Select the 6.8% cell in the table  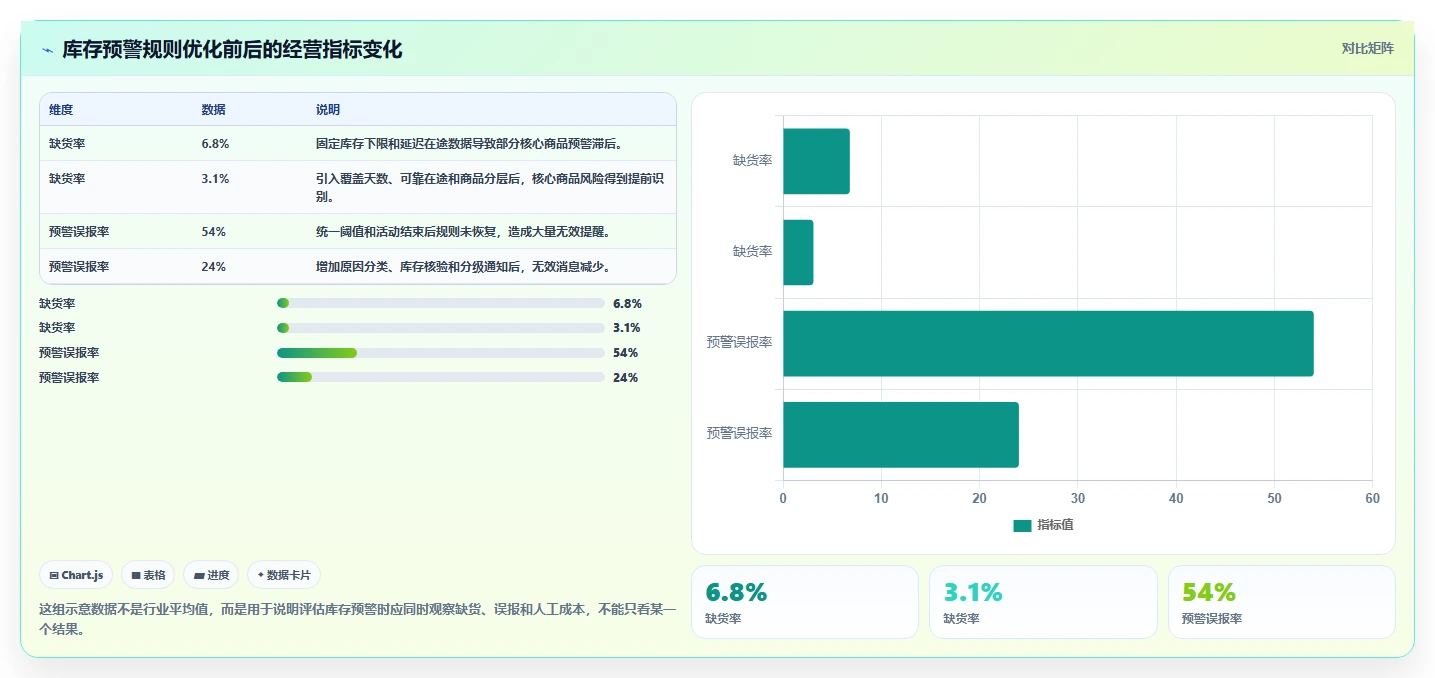point(215,144)
